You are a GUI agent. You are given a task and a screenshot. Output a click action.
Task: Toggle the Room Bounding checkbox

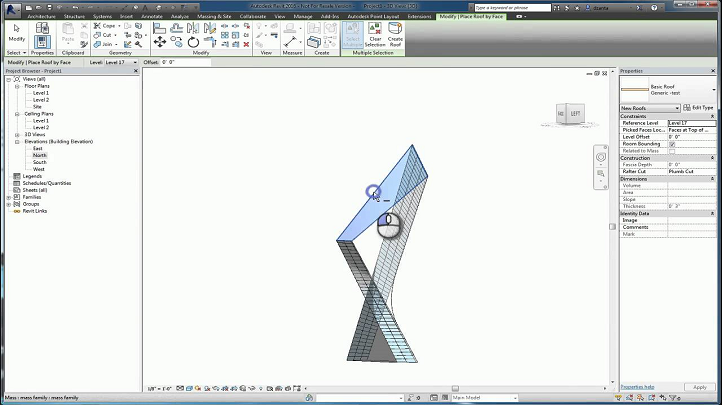[x=672, y=144]
